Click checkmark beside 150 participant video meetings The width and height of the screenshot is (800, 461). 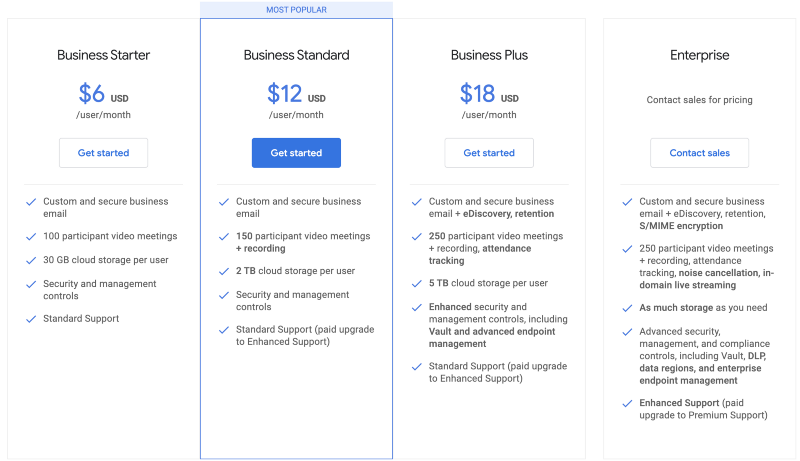(224, 237)
